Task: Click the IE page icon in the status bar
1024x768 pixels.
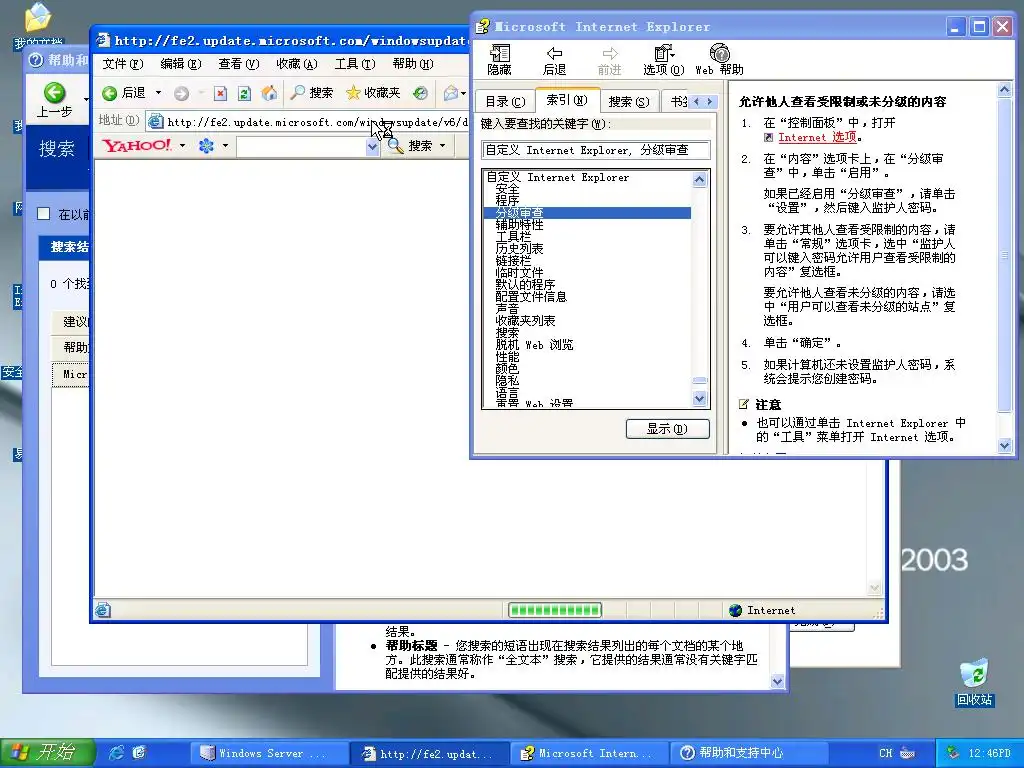Action: coord(103,611)
